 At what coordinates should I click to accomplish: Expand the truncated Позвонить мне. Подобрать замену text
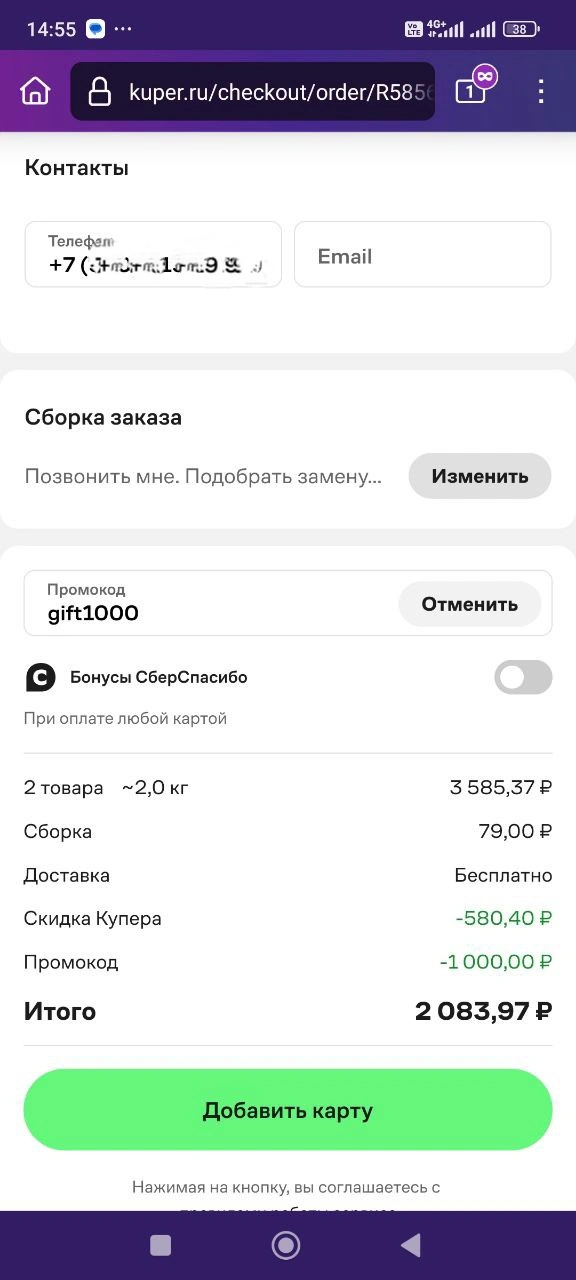(x=203, y=476)
